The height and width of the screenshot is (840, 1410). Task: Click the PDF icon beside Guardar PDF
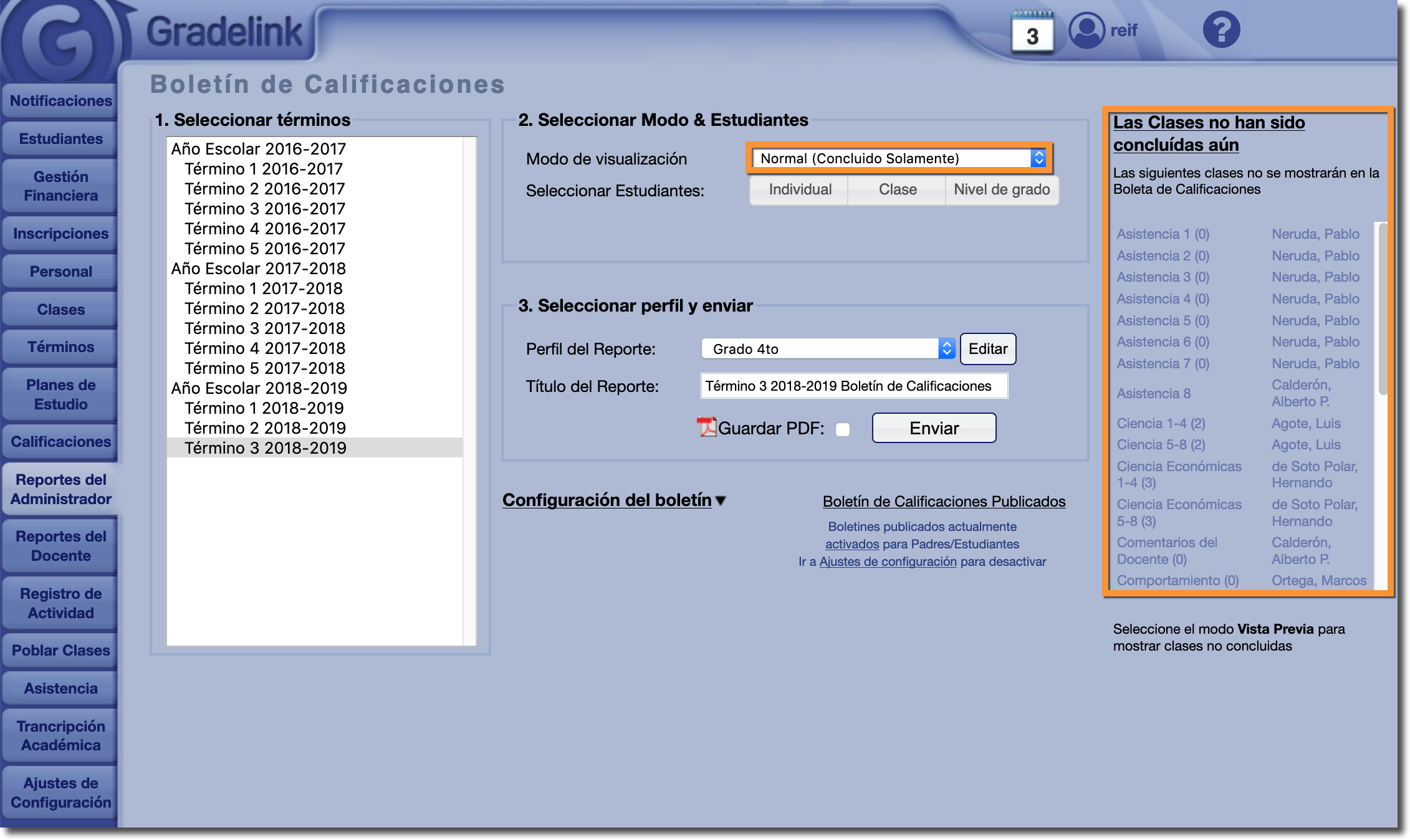(x=706, y=427)
